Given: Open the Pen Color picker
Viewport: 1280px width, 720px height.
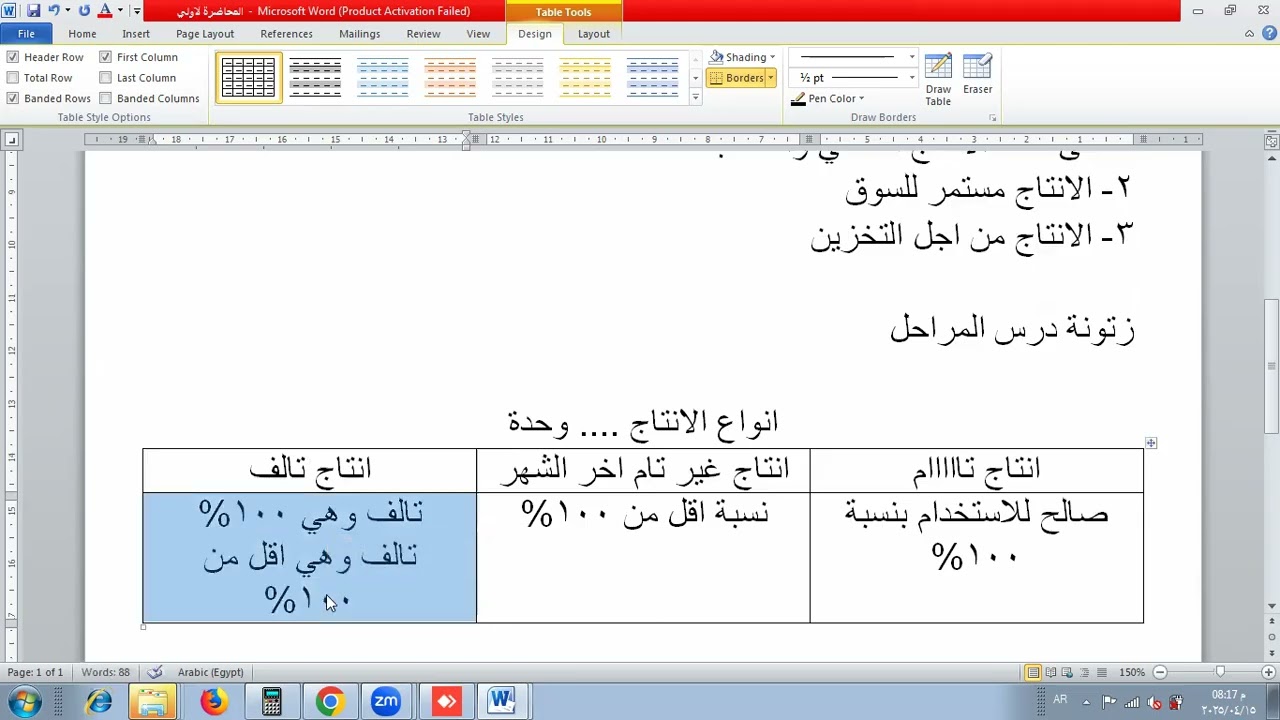Looking at the screenshot, I should pyautogui.click(x=828, y=98).
